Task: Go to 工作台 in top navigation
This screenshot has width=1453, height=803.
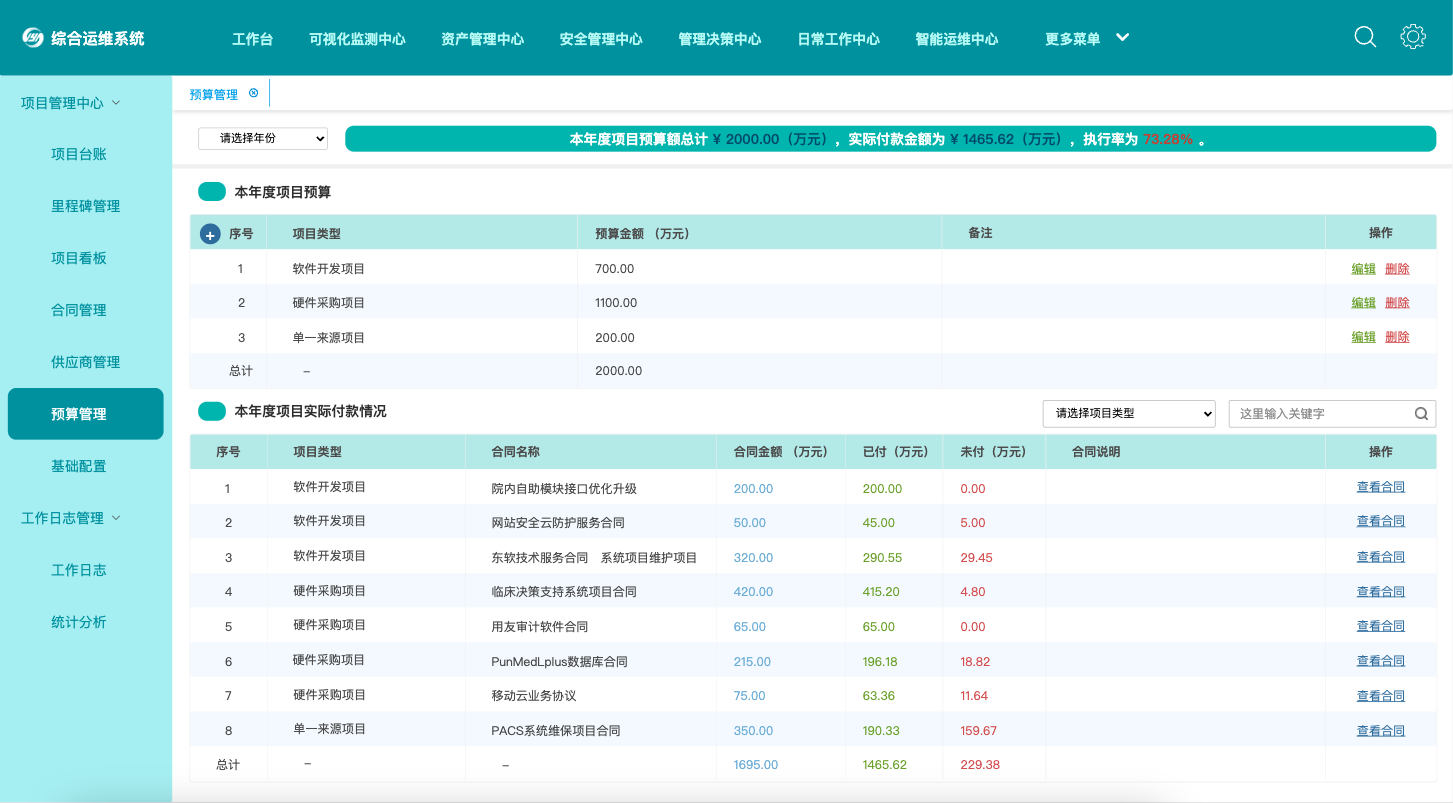Action: pyautogui.click(x=253, y=39)
